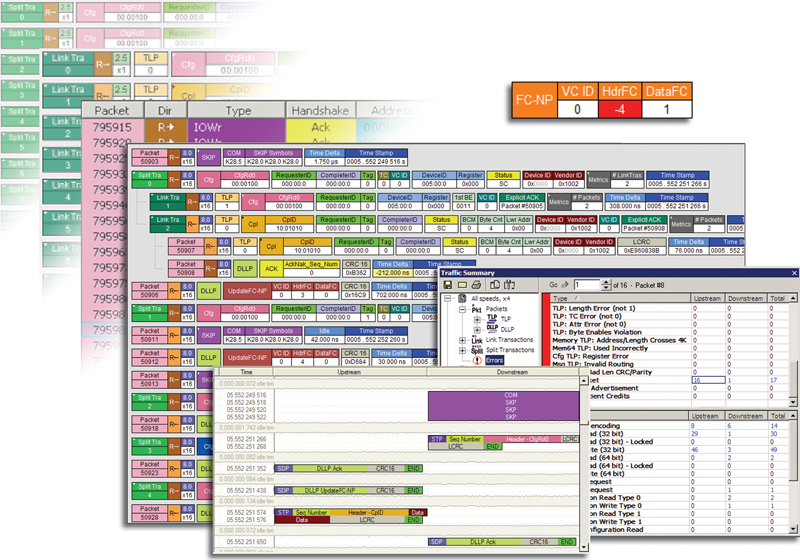Viewport: 800px width, 560px height.
Task: Click the Total column header in the errors table
Action: (x=778, y=298)
